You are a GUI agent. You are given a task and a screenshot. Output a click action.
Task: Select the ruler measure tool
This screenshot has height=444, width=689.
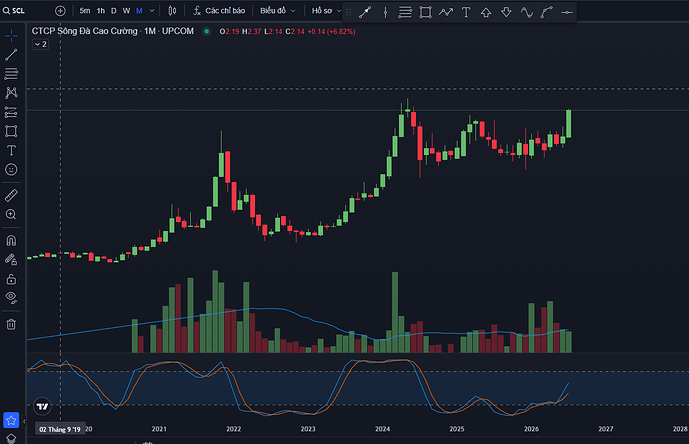click(11, 195)
